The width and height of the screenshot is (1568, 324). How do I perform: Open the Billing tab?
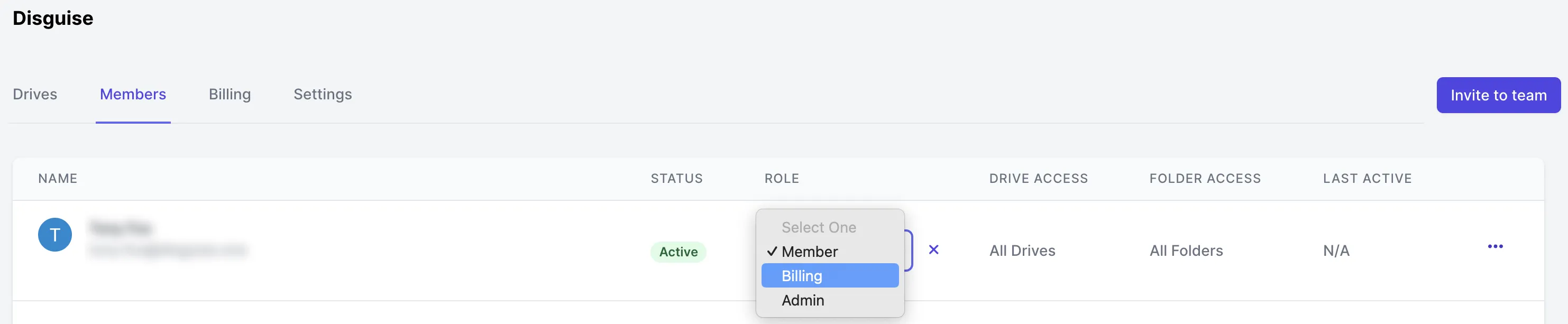[230, 94]
